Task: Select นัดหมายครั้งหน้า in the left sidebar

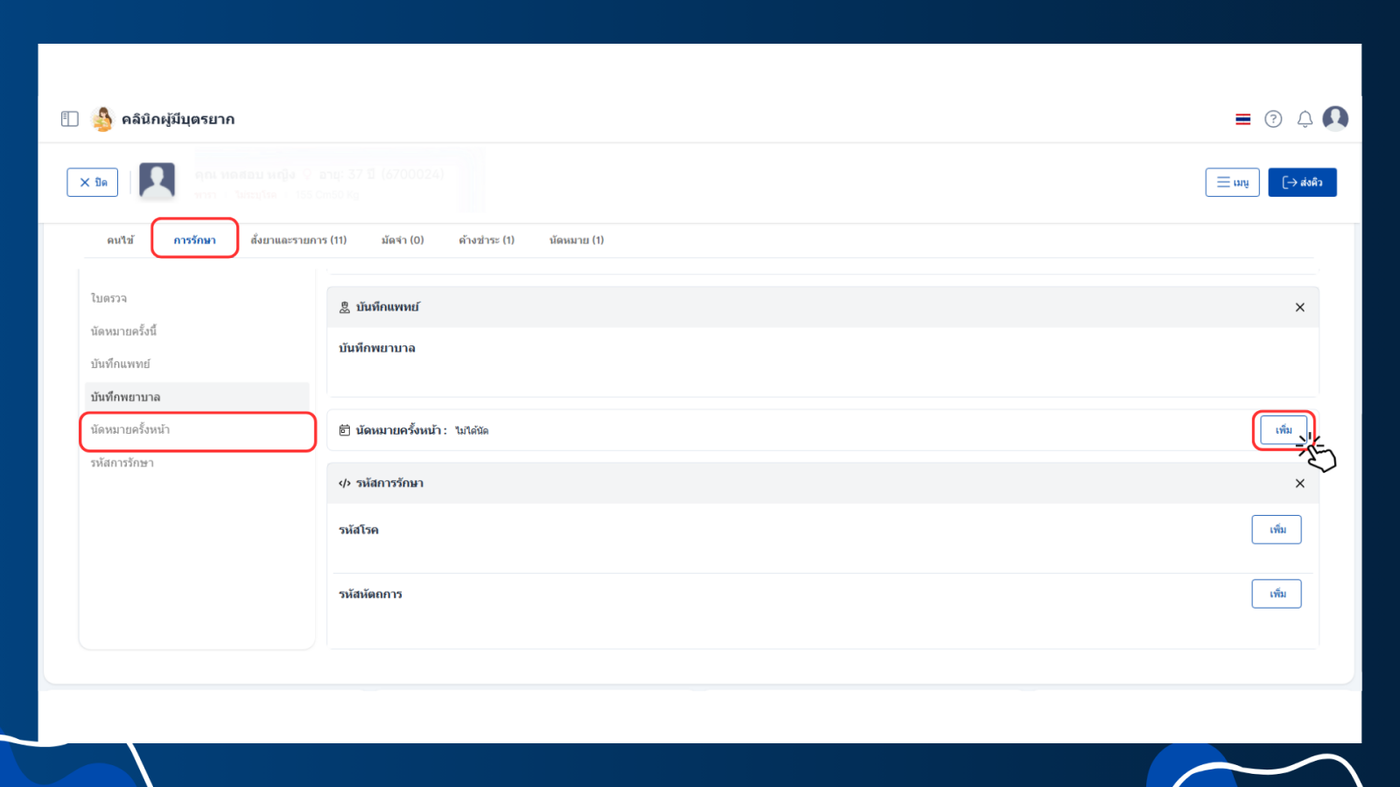Action: [197, 430]
